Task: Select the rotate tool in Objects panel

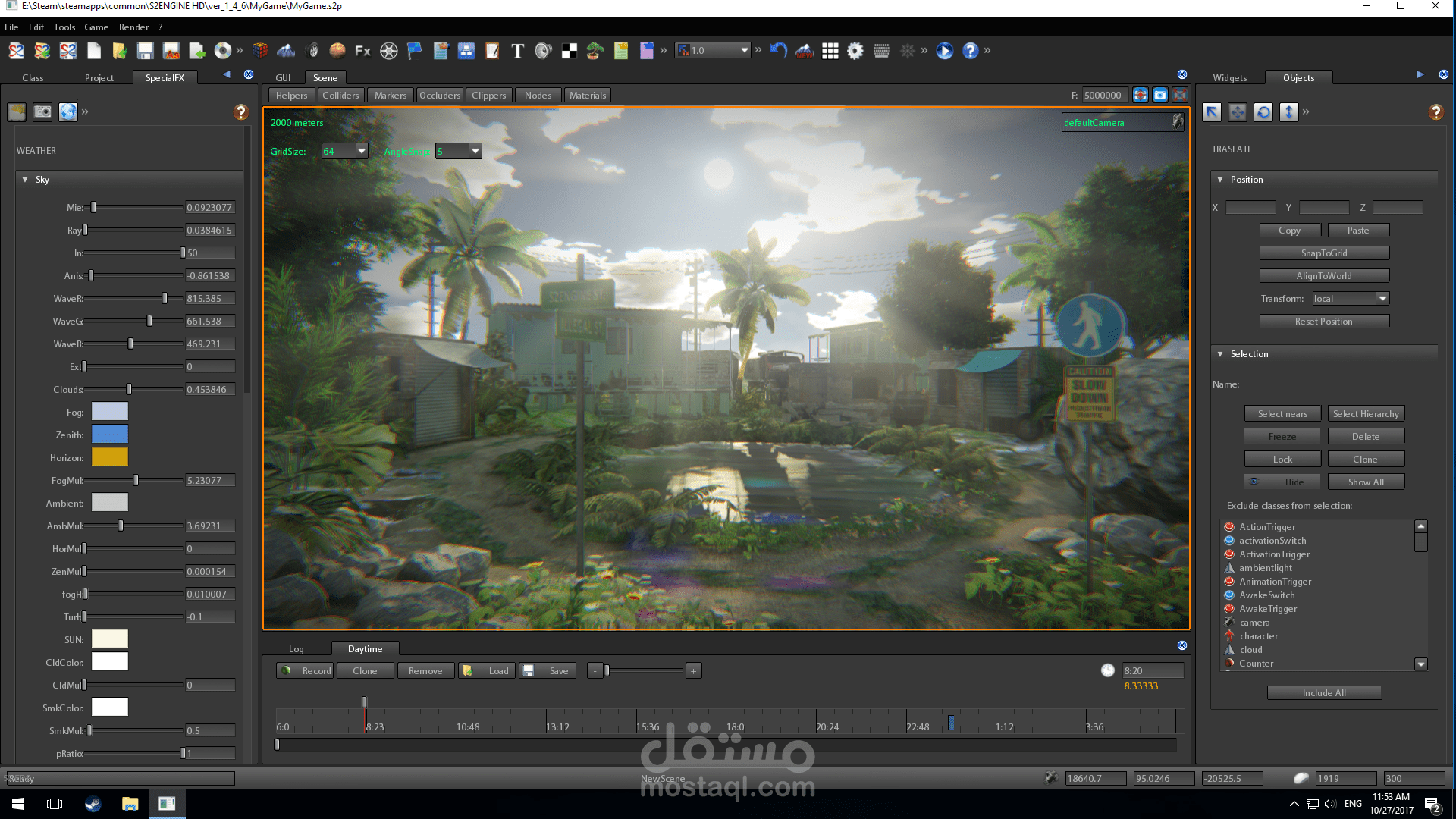Action: [1263, 112]
